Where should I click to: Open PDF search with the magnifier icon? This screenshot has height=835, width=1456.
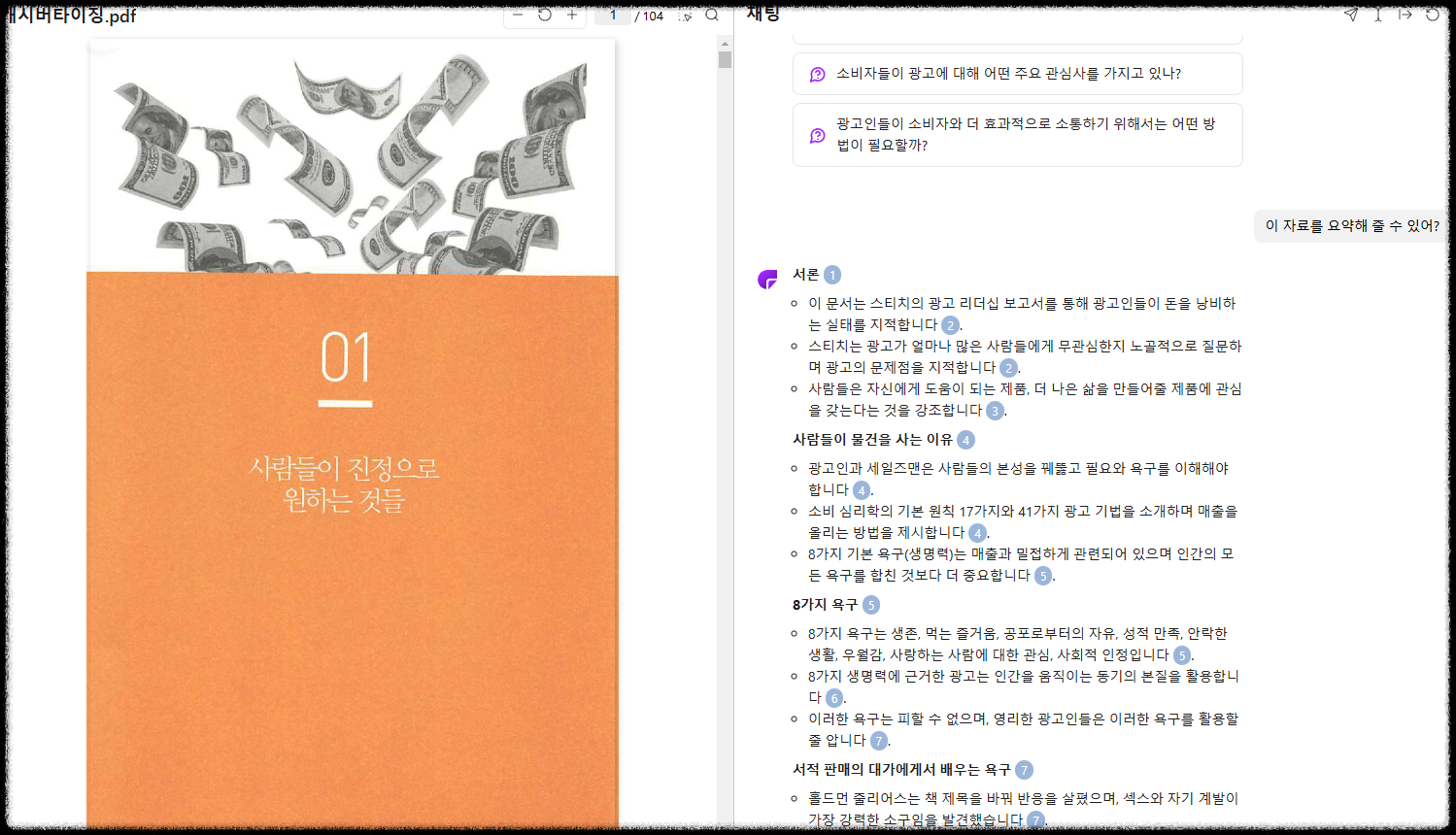[x=712, y=16]
